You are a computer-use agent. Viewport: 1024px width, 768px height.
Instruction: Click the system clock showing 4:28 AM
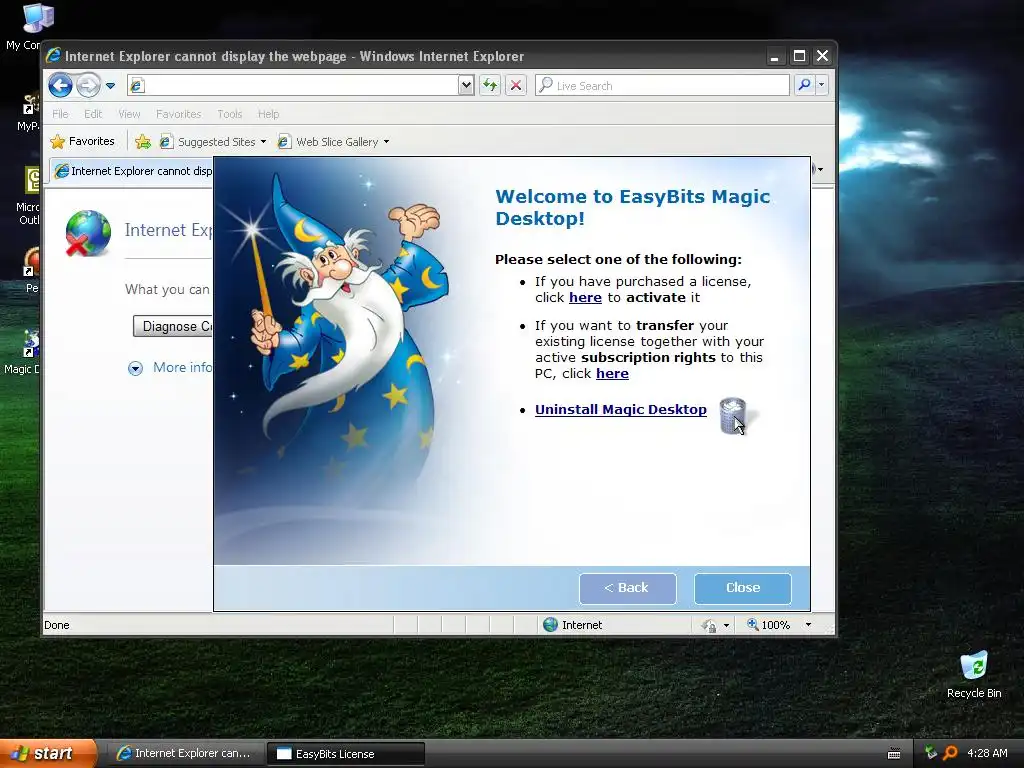pos(987,753)
